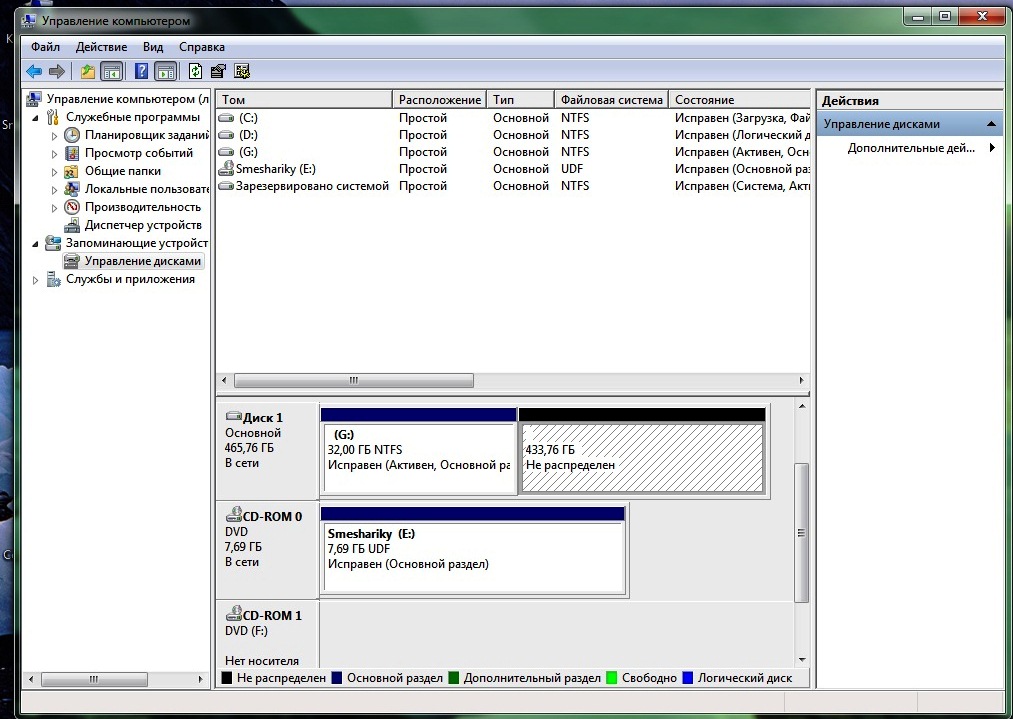Open the Вид menu
The height and width of the screenshot is (719, 1013).
click(x=152, y=47)
